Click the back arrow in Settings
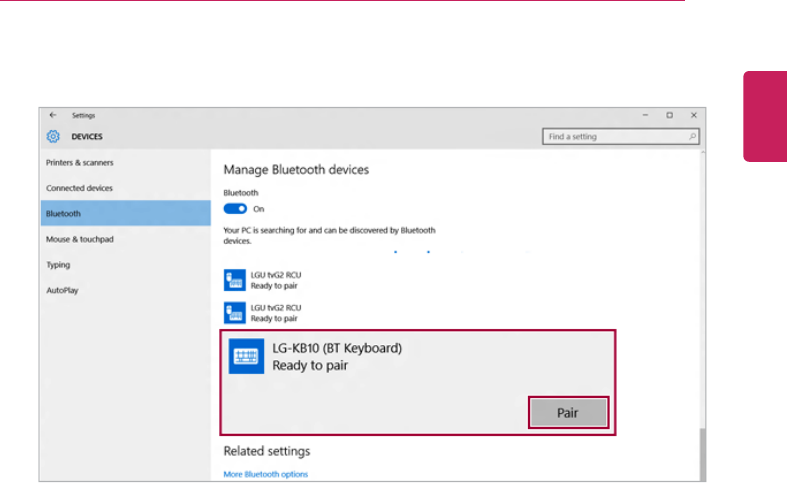The image size is (787, 504). click(x=52, y=115)
